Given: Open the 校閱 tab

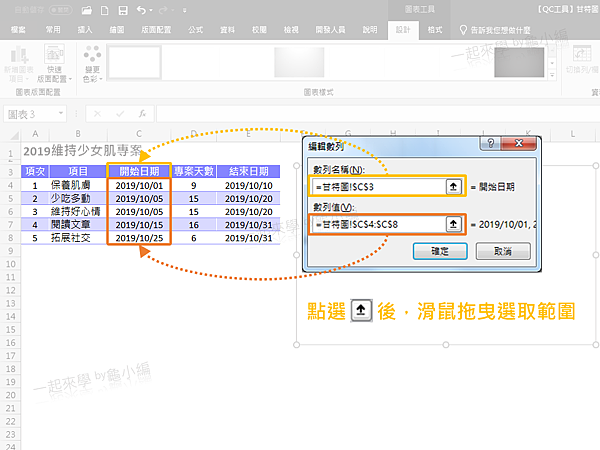Looking at the screenshot, I should pos(259,30).
